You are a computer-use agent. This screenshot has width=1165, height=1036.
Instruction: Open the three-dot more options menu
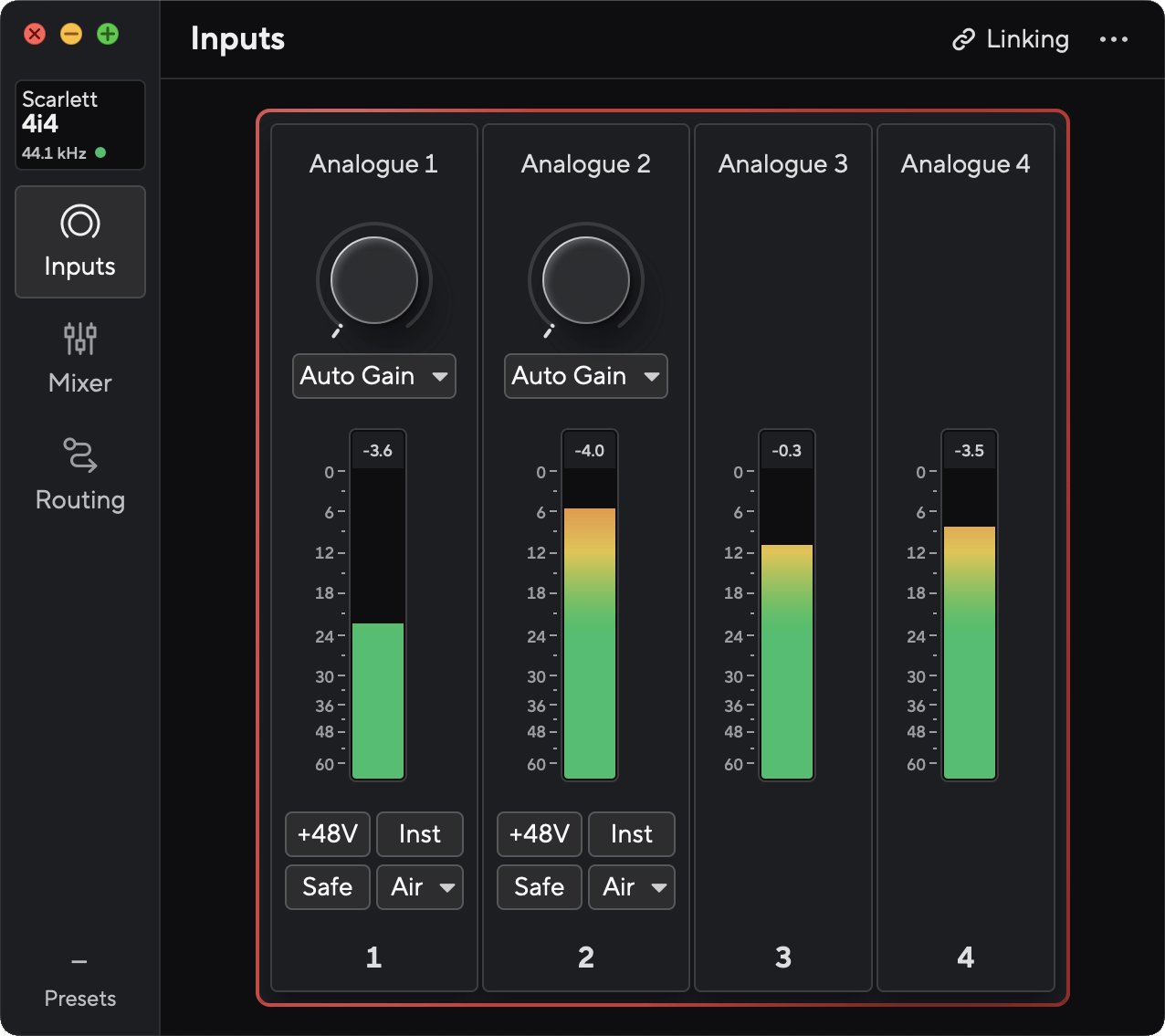(1114, 39)
